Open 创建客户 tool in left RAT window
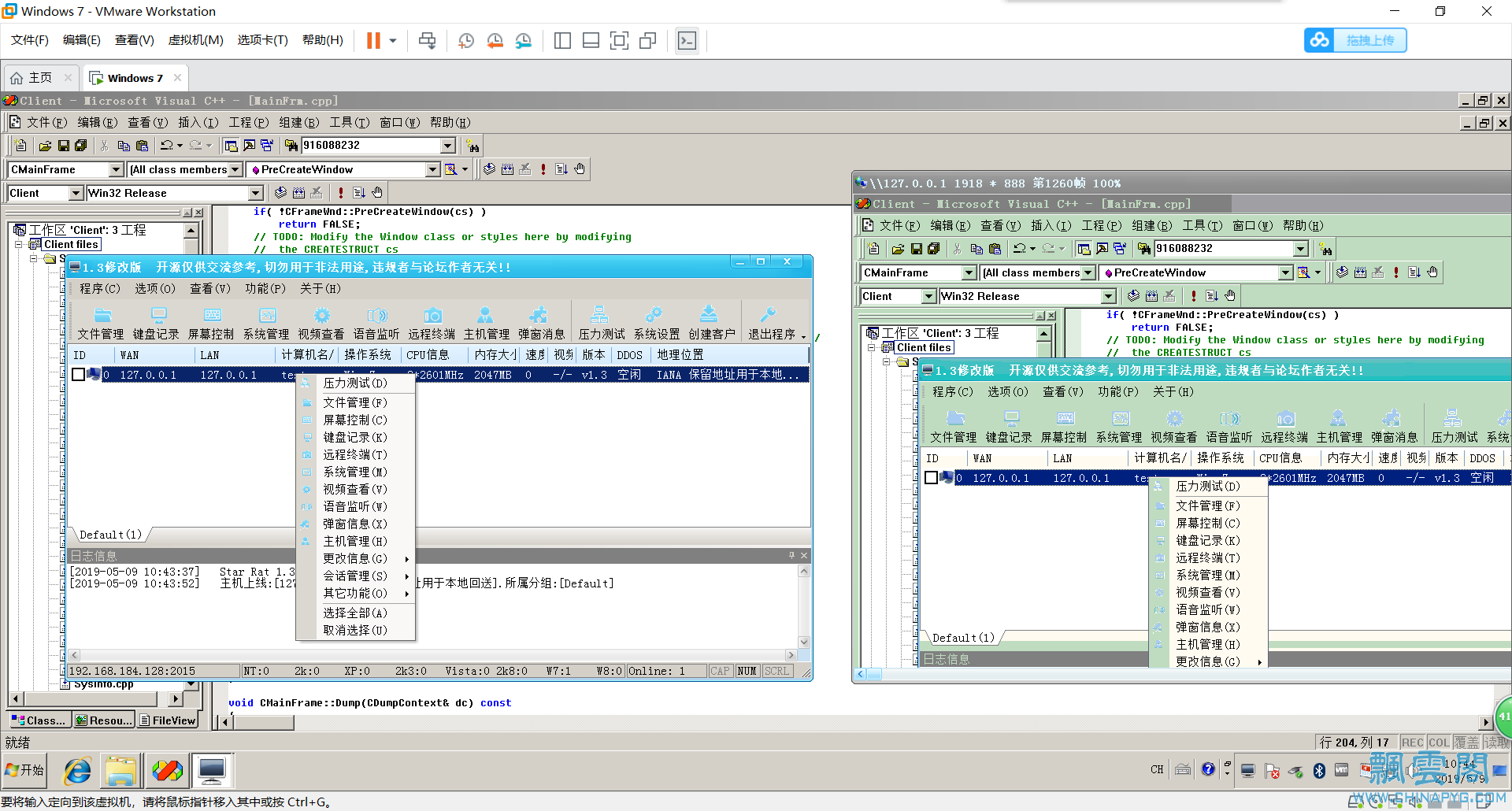 click(x=712, y=324)
